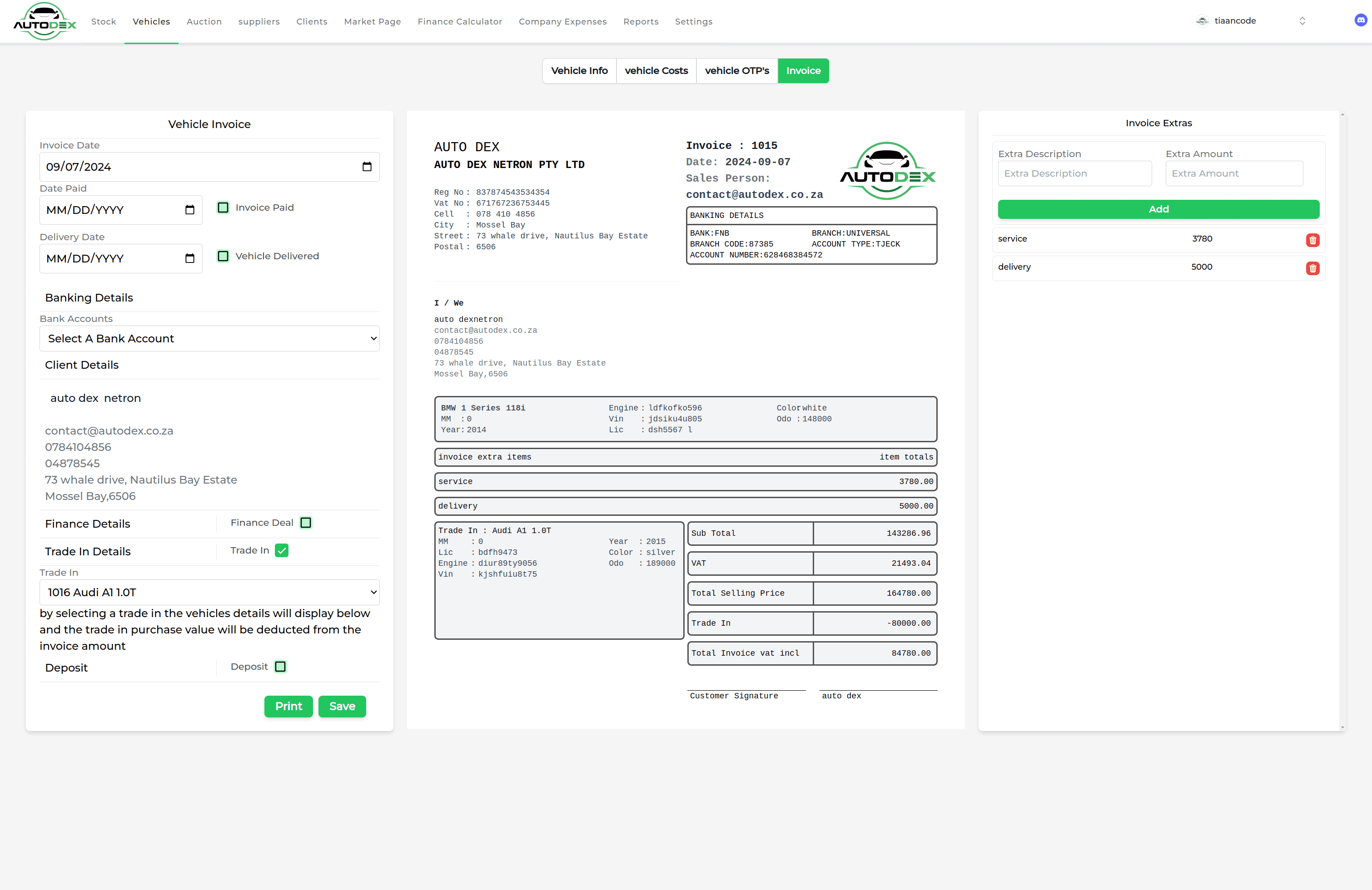Viewport: 1372px width, 890px height.
Task: Click the service row 3780.00 in invoice
Action: (x=686, y=482)
